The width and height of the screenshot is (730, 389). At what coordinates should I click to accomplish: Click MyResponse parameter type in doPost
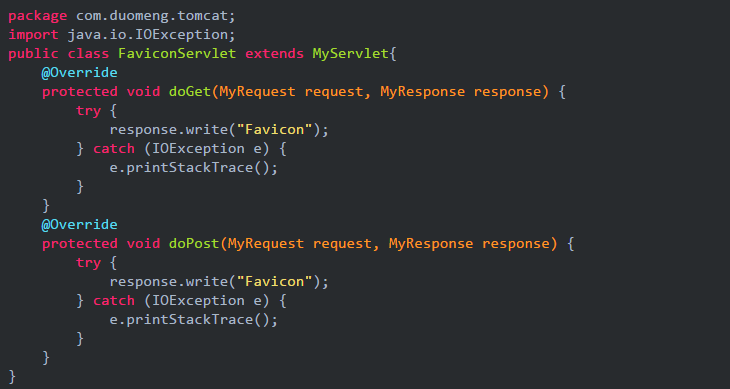[x=431, y=244]
